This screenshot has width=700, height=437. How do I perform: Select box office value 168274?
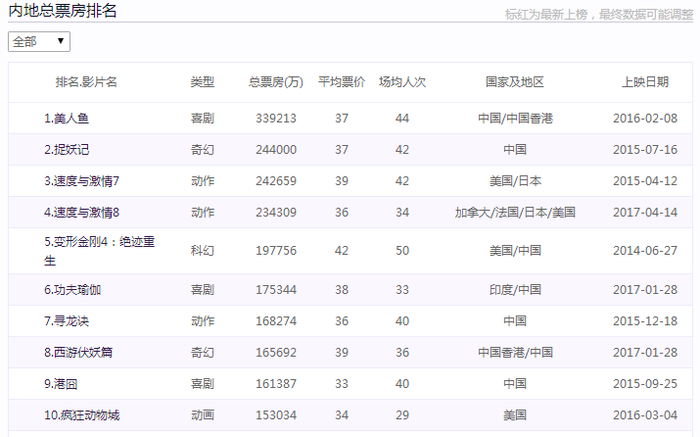tap(276, 321)
